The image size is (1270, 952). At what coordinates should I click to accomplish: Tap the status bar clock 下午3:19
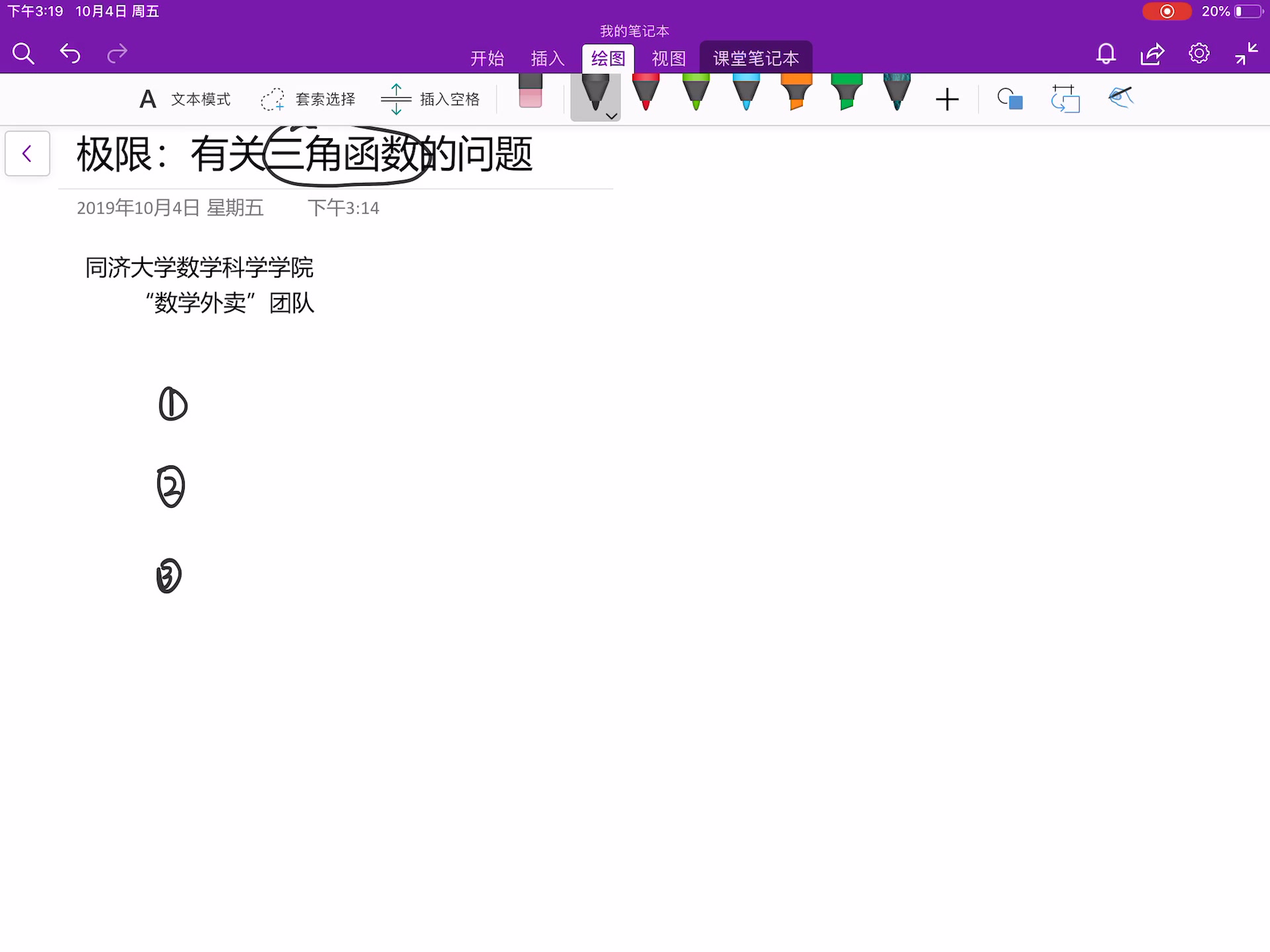click(35, 11)
